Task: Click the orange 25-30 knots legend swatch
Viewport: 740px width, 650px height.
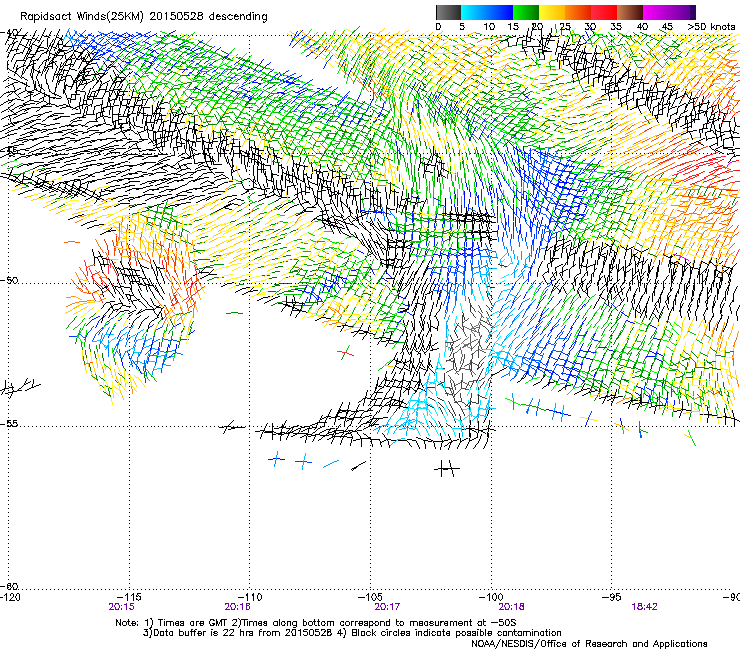Action: click(x=578, y=12)
